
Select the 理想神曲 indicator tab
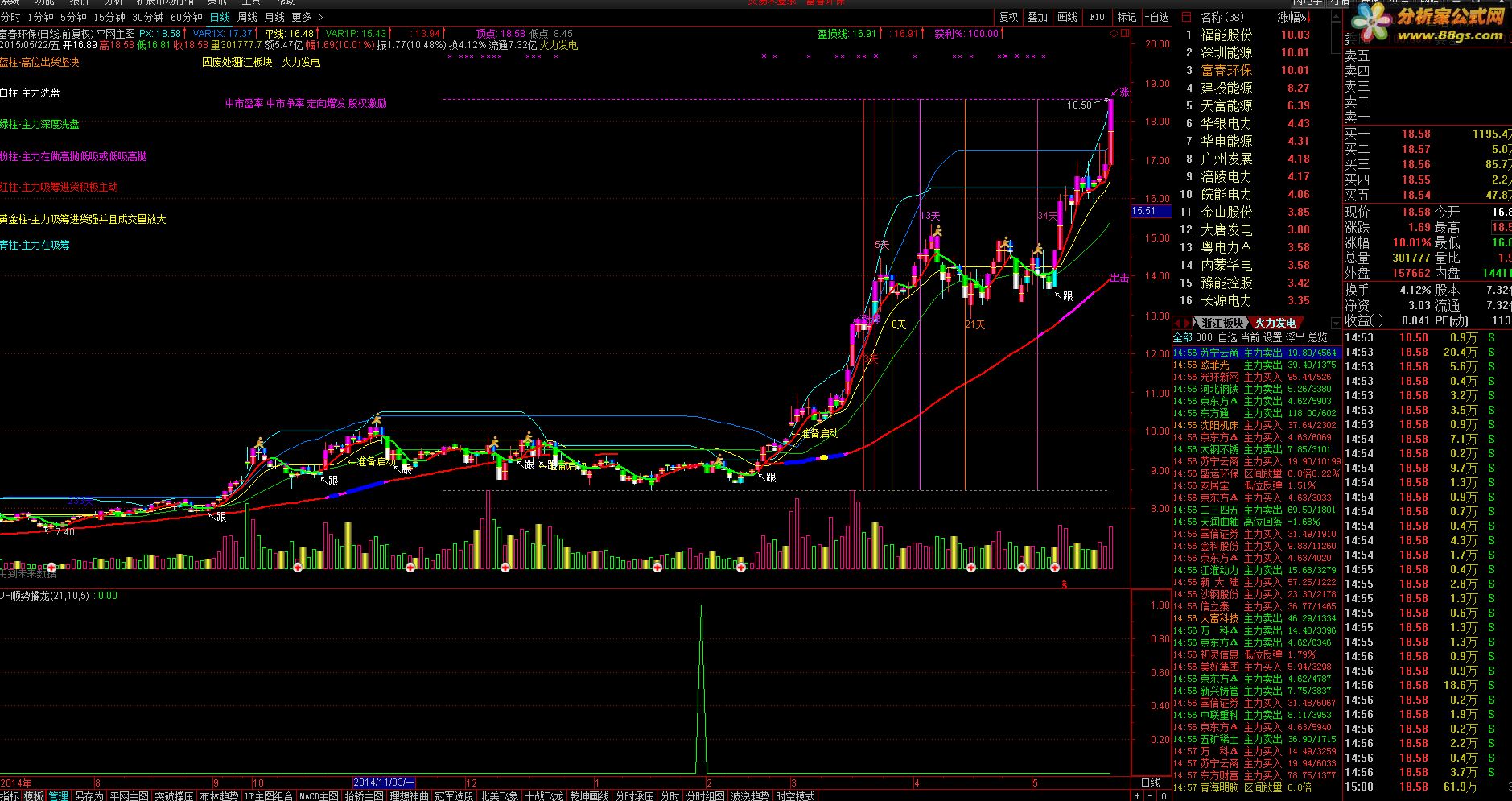click(x=409, y=795)
